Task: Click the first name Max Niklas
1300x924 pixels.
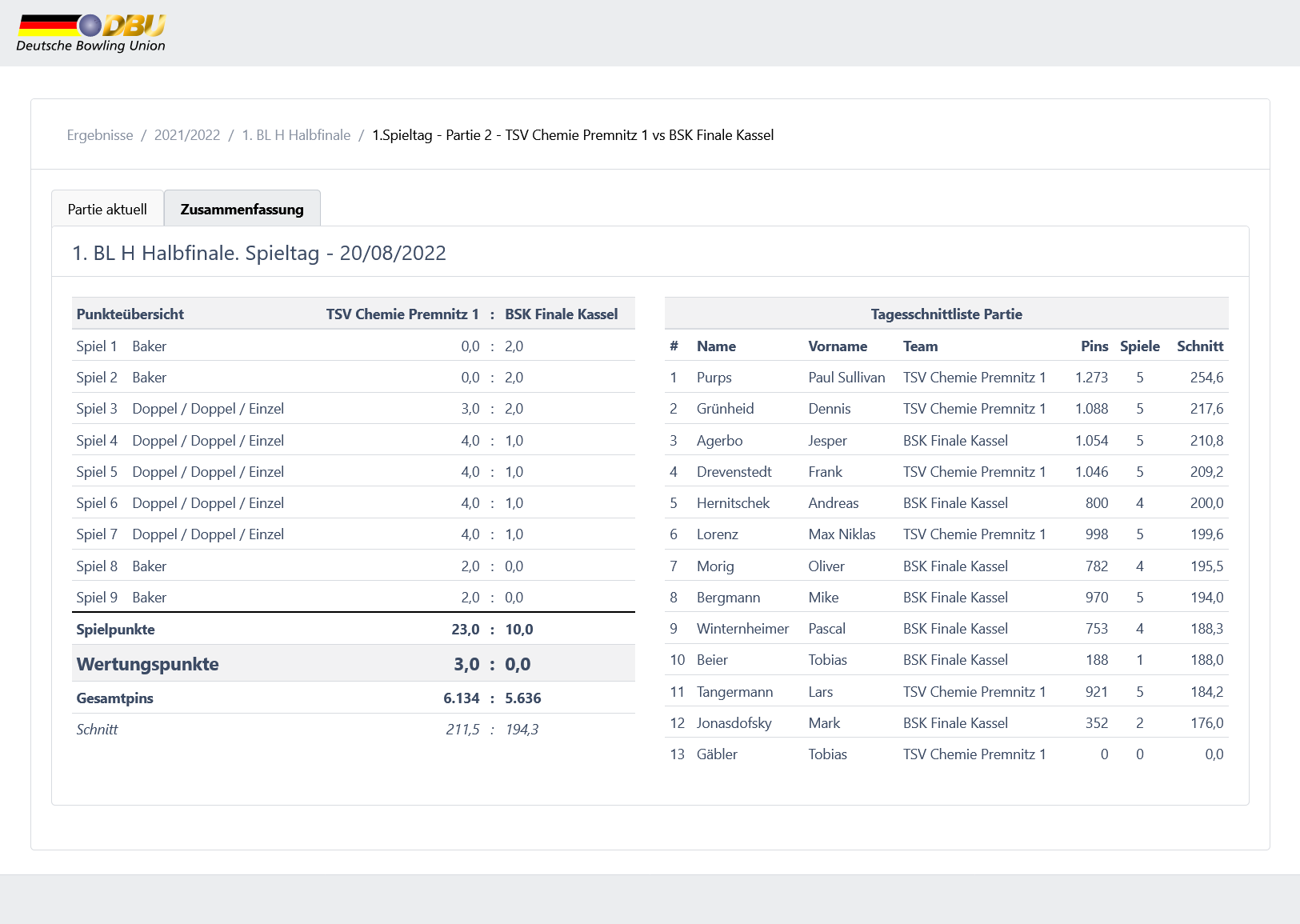Action: [842, 534]
